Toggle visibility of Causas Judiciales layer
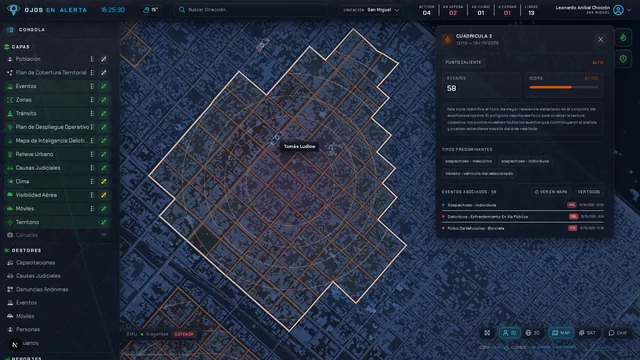The image size is (640, 360). [x=104, y=168]
